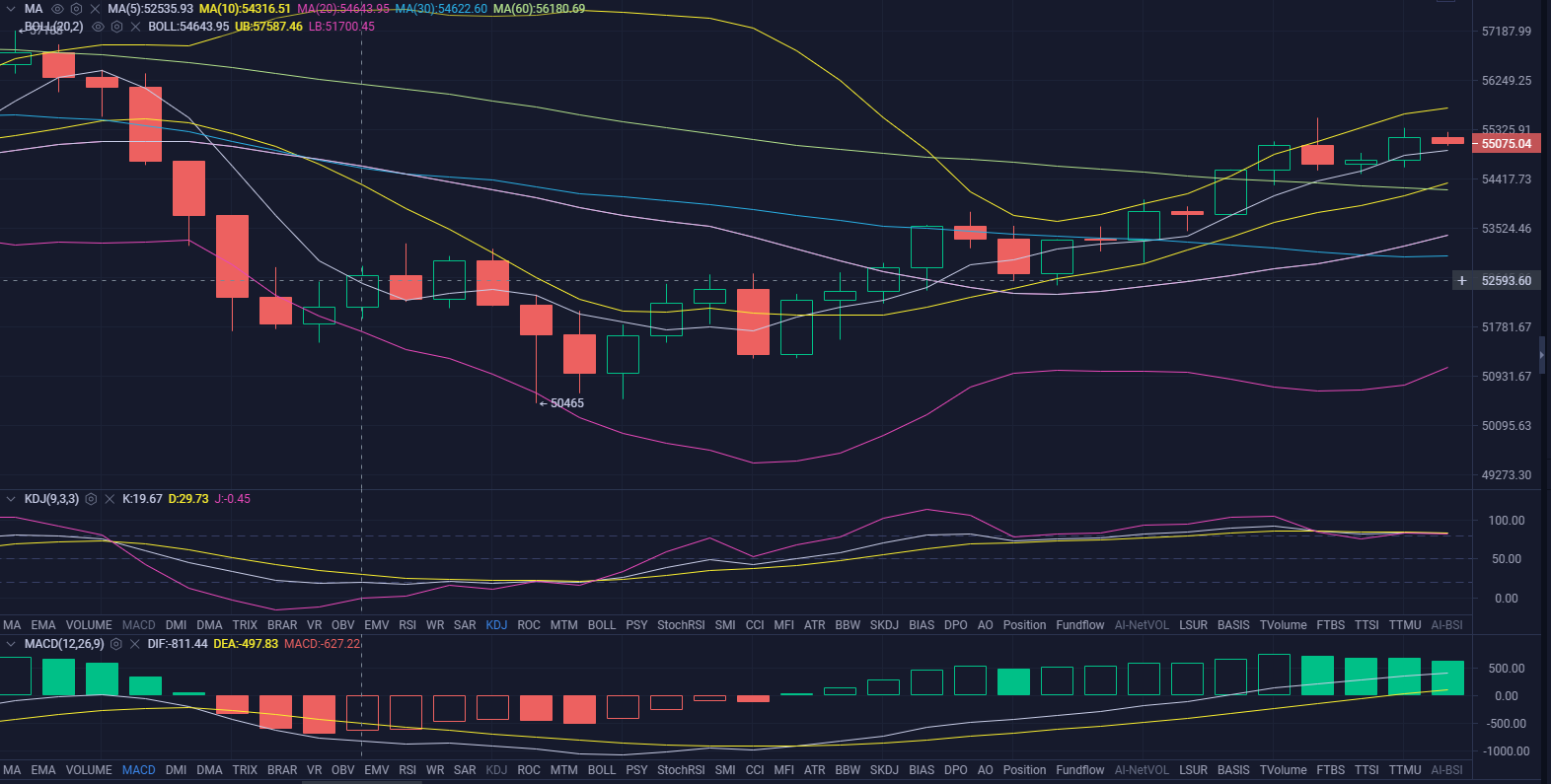Select FTBS tab in bottom indicator bar
This screenshot has width=1551, height=784.
[1330, 770]
